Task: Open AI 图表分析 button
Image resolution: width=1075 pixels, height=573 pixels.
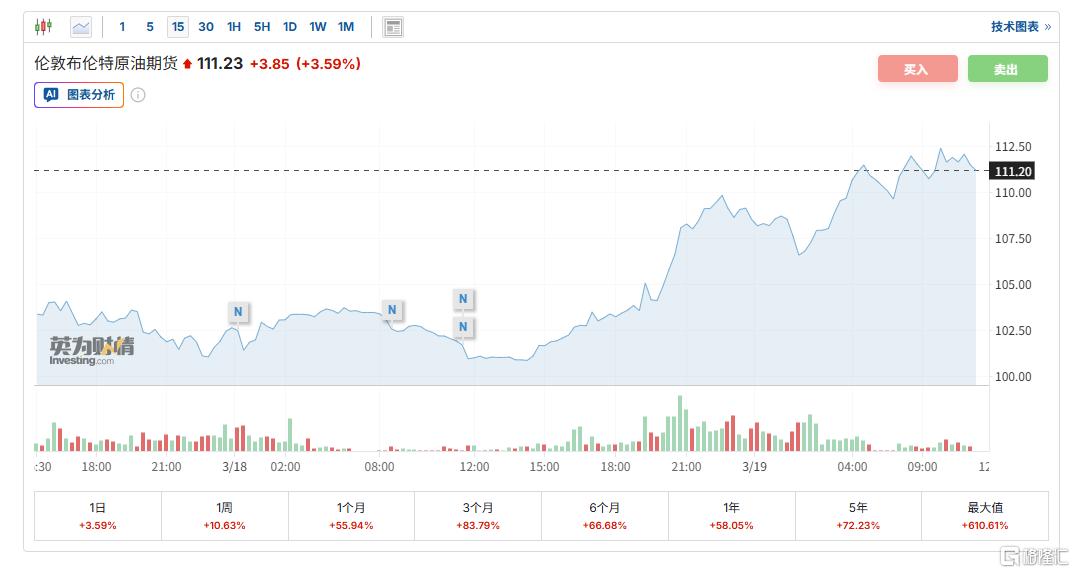Action: (79, 95)
